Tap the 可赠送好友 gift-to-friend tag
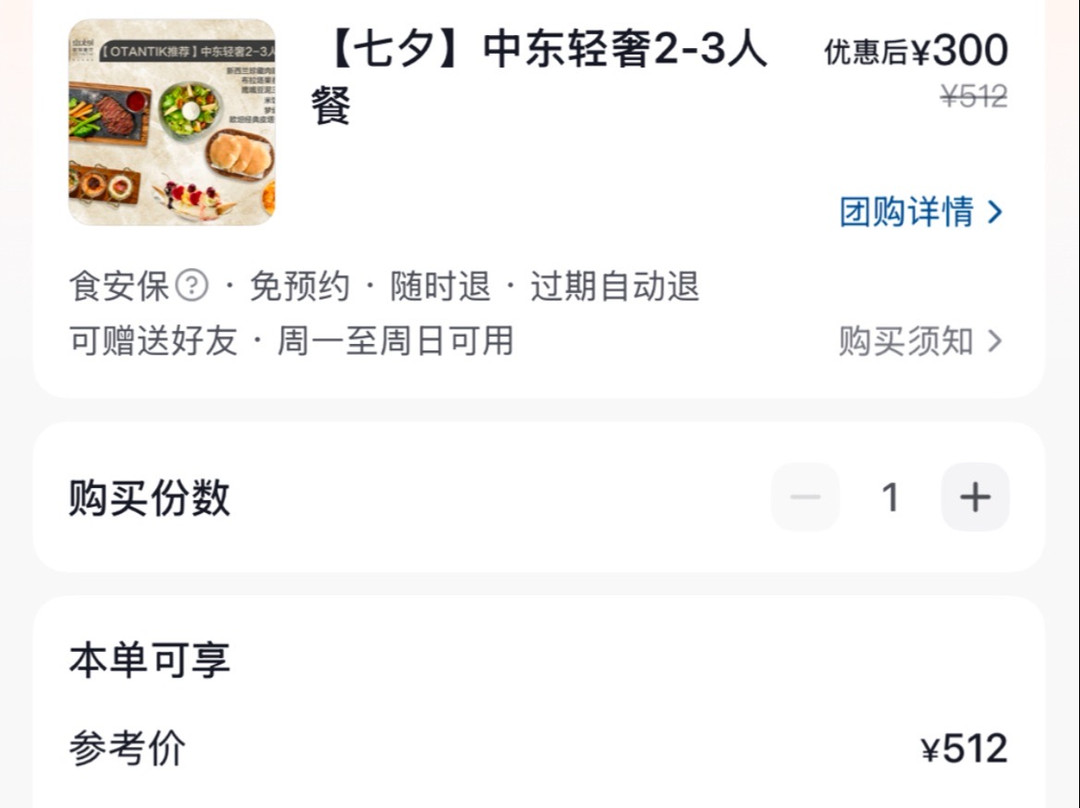The width and height of the screenshot is (1080, 808). (x=153, y=341)
